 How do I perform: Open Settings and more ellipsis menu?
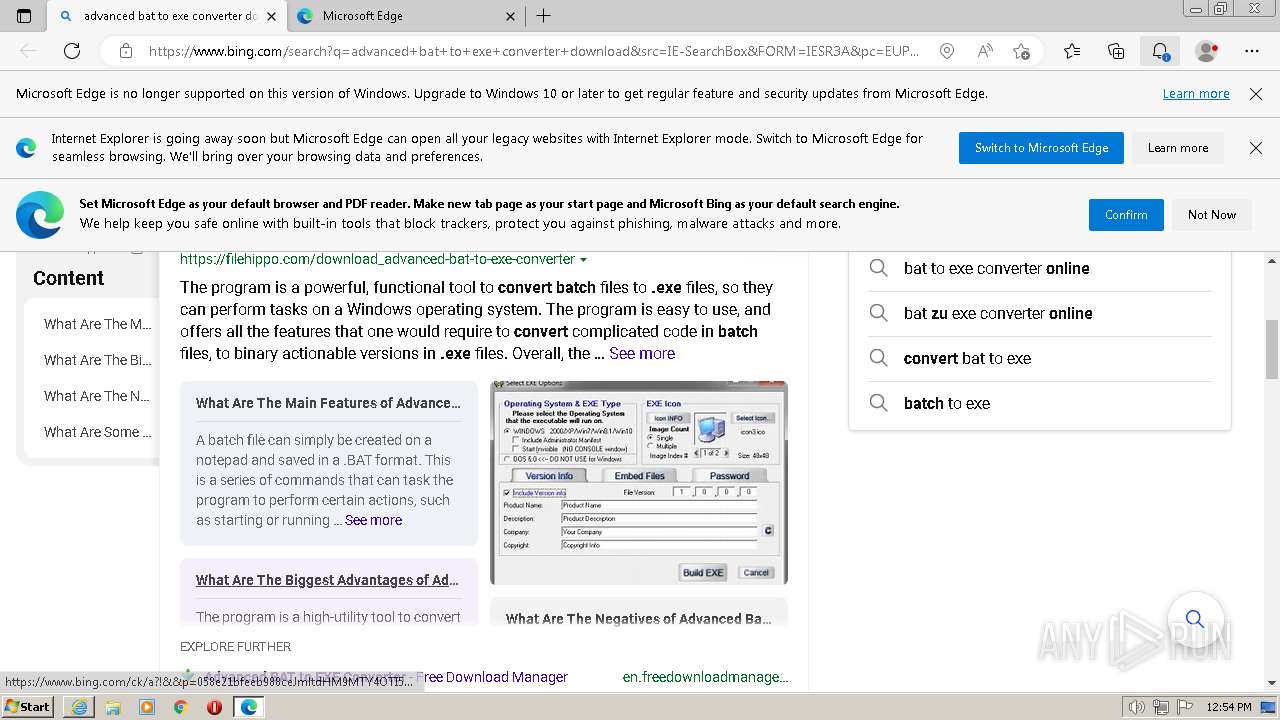pyautogui.click(x=1251, y=51)
